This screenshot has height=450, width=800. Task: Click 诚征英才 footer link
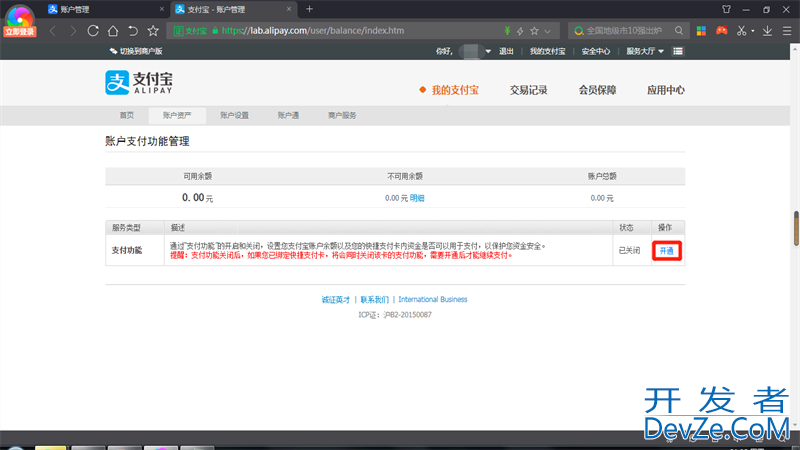click(x=336, y=299)
